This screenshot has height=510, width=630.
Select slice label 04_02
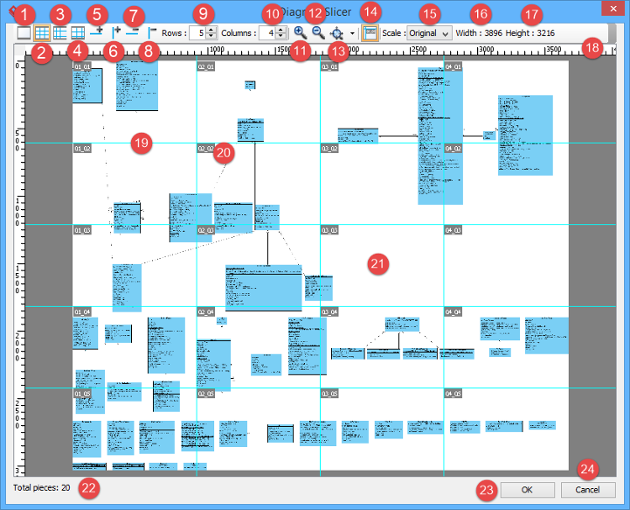[x=453, y=148]
